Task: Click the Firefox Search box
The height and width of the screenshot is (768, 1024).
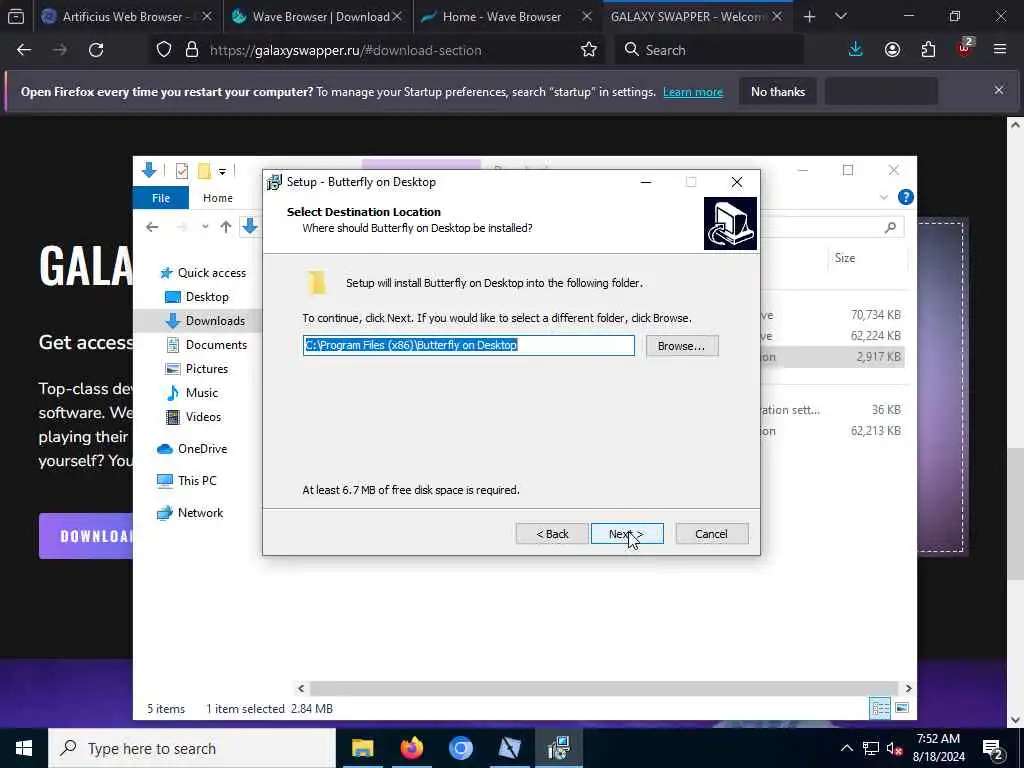Action: pos(709,50)
